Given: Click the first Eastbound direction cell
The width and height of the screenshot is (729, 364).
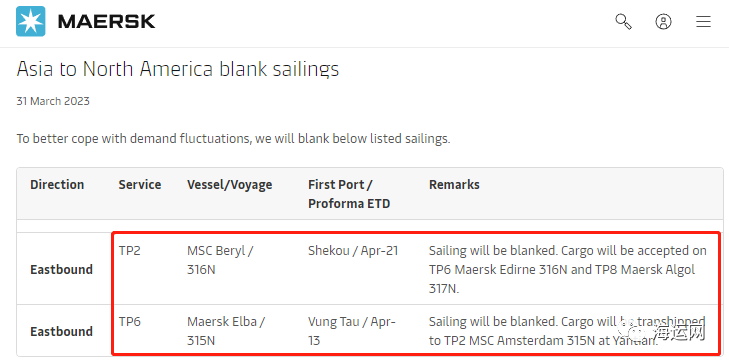Looking at the screenshot, I should pyautogui.click(x=61, y=269).
